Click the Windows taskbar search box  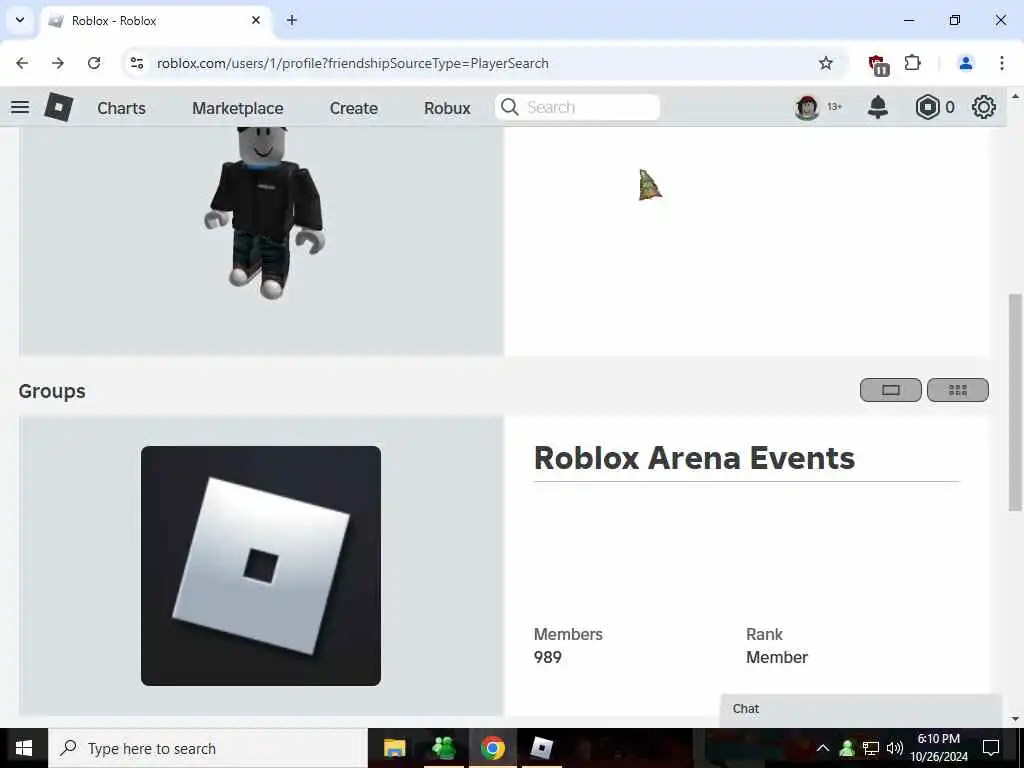pyautogui.click(x=208, y=748)
